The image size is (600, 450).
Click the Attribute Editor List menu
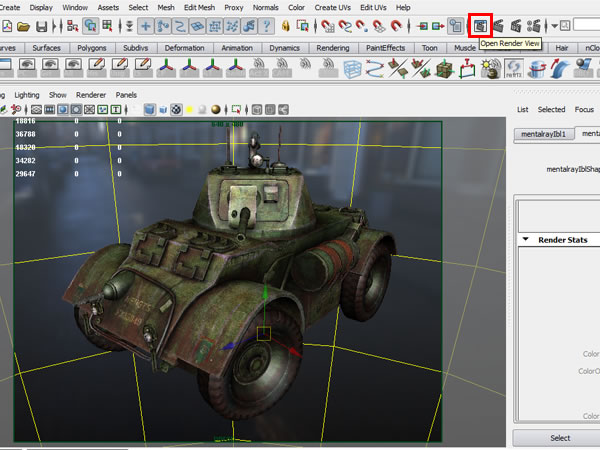pos(522,109)
